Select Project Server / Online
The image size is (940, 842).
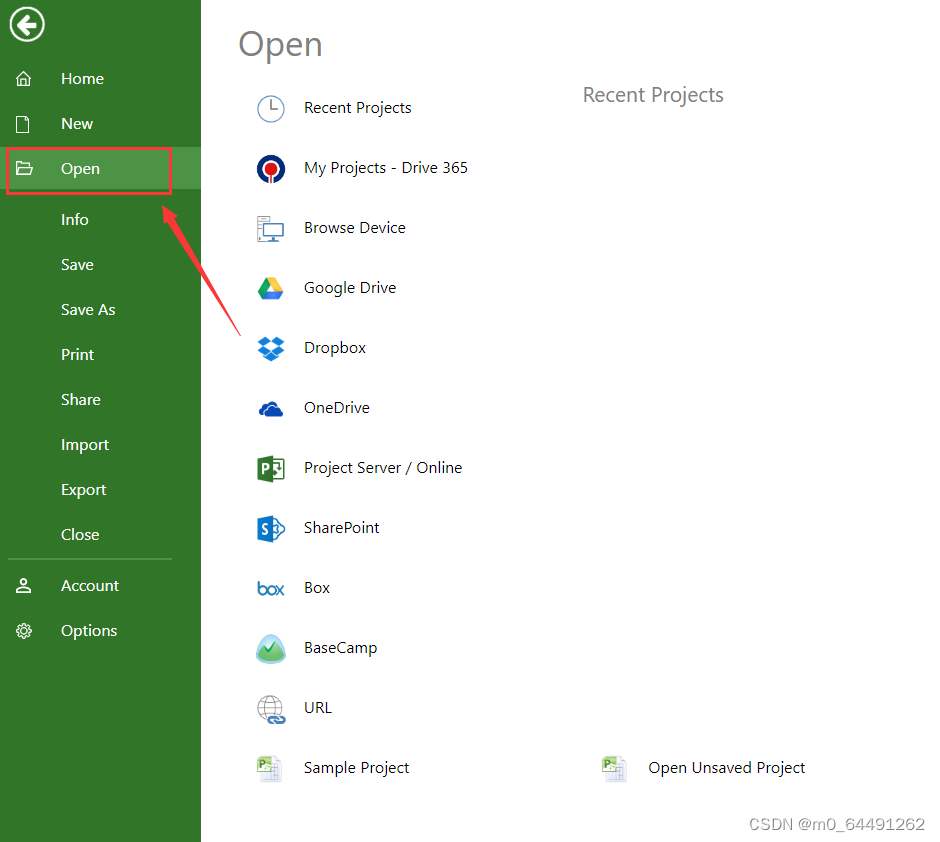pyautogui.click(x=383, y=467)
